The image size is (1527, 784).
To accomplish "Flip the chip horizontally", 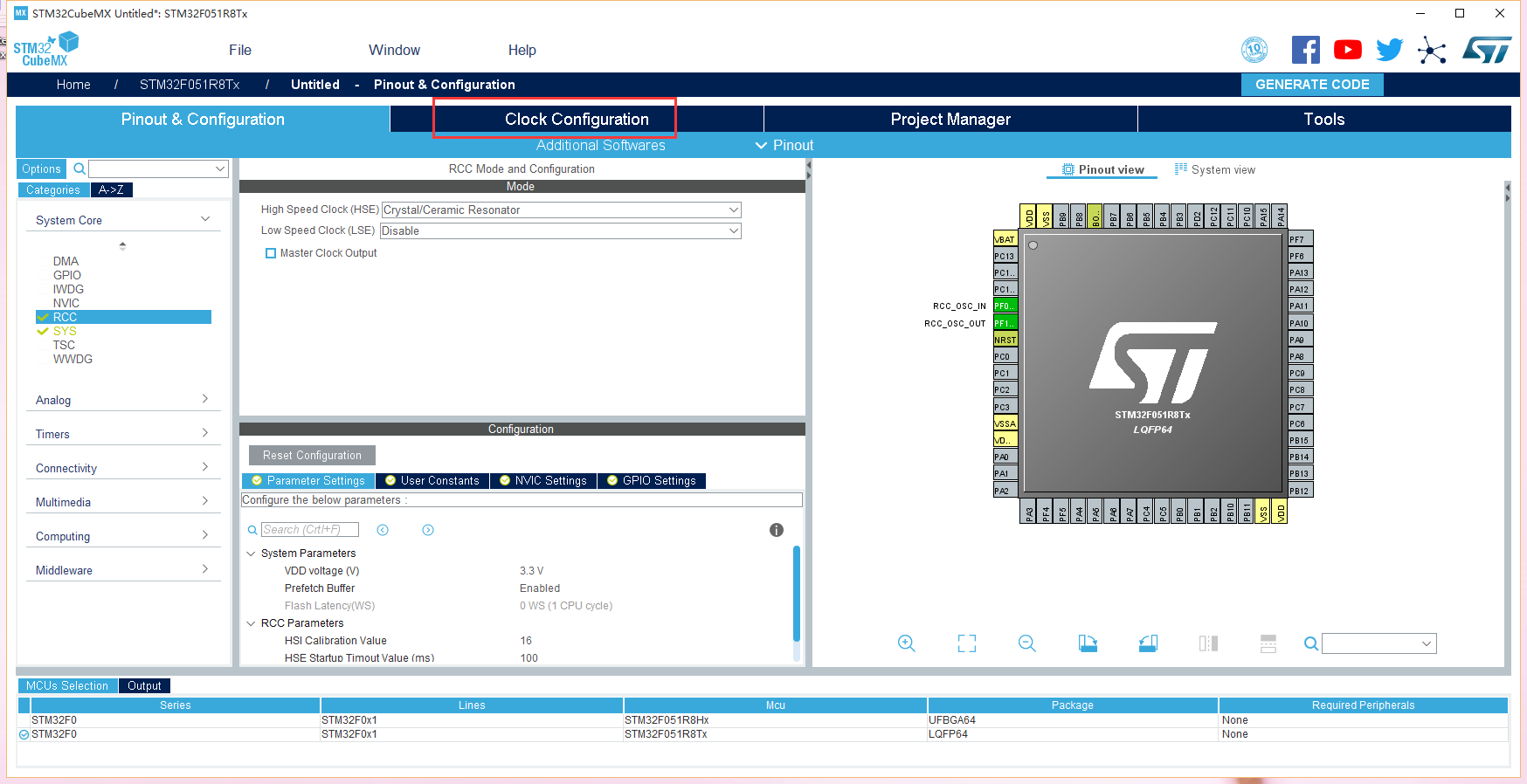I will tap(1208, 643).
